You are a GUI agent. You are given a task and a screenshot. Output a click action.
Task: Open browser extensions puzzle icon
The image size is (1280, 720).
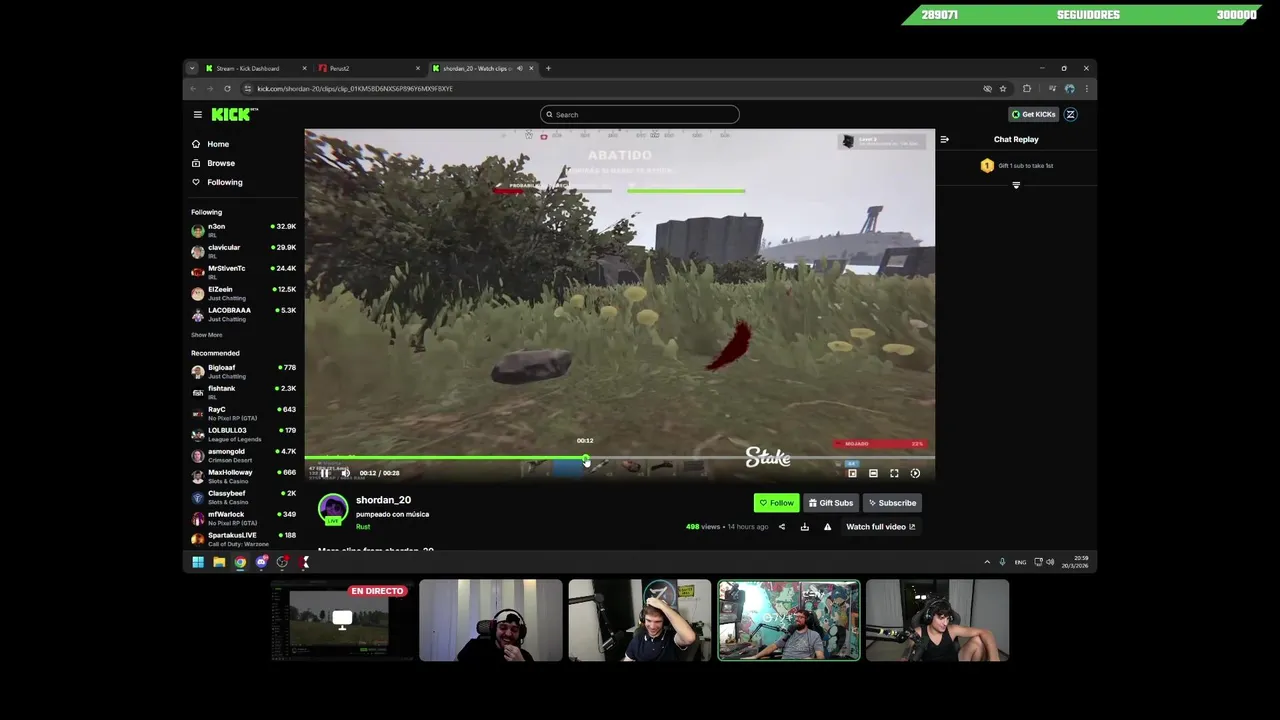pos(1027,88)
